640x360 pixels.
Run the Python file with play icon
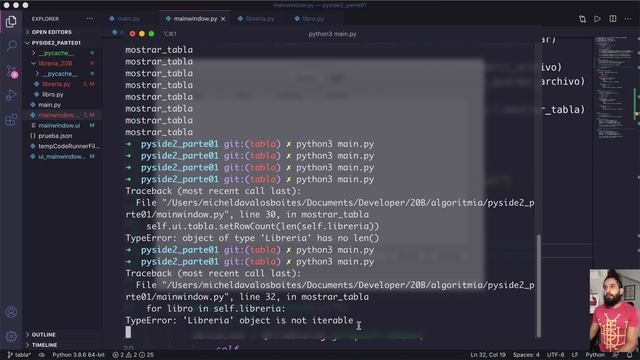point(597,19)
